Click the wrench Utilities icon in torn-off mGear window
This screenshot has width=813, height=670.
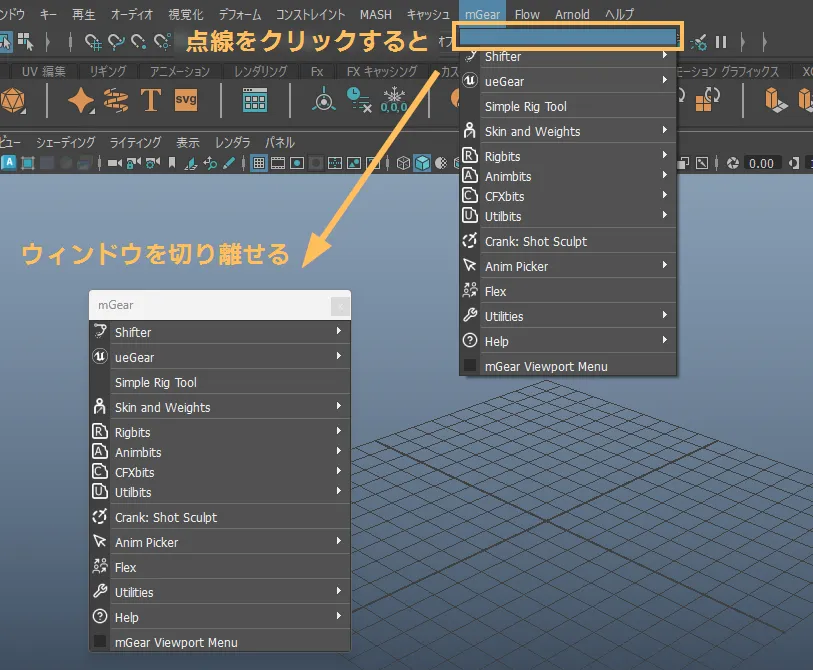click(x=99, y=592)
